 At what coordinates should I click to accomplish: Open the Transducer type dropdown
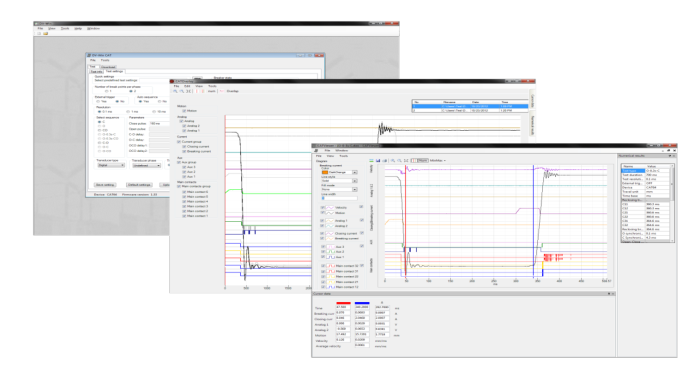pyautogui.click(x=111, y=165)
